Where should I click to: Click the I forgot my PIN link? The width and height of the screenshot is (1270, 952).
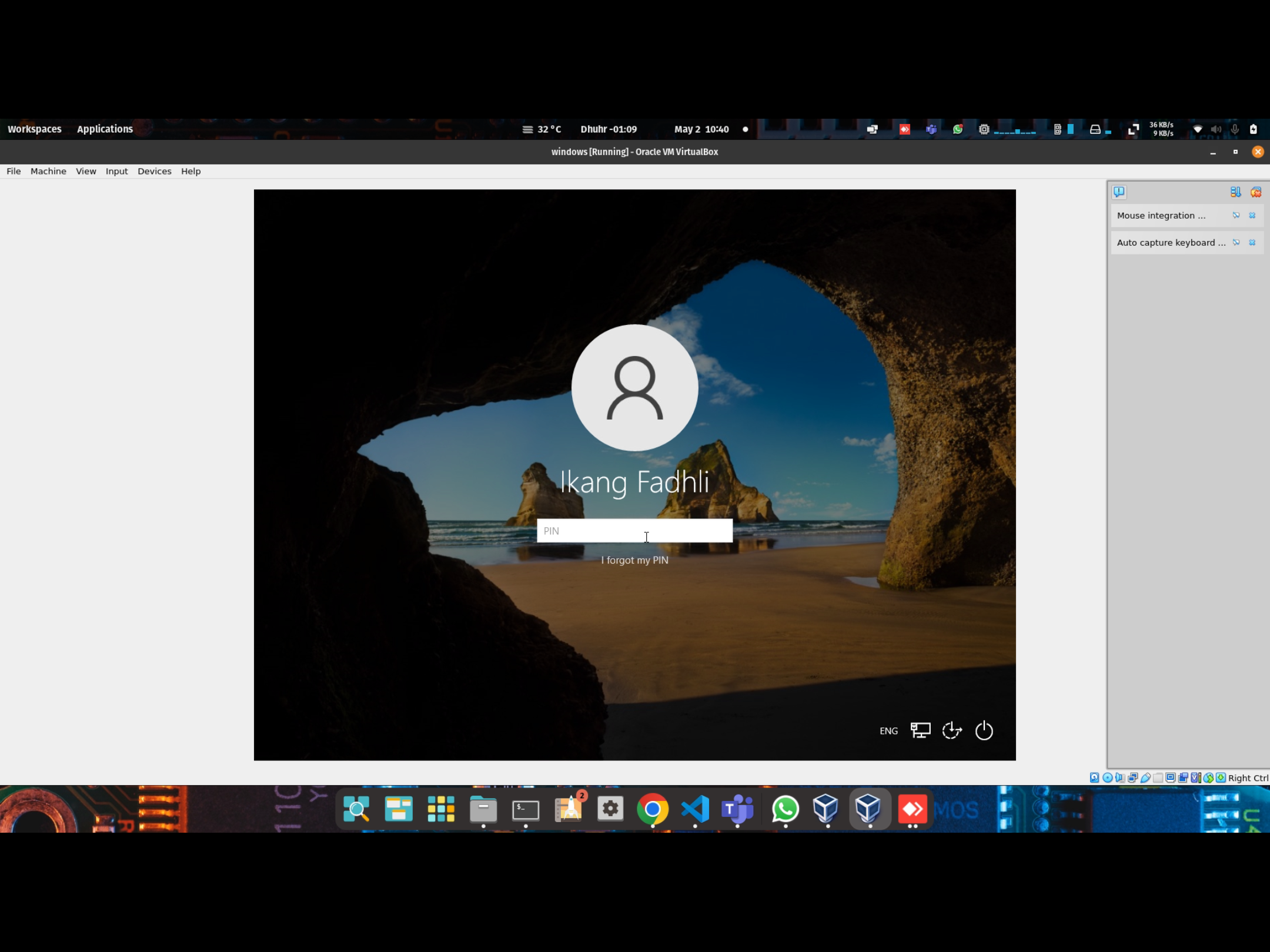click(634, 560)
